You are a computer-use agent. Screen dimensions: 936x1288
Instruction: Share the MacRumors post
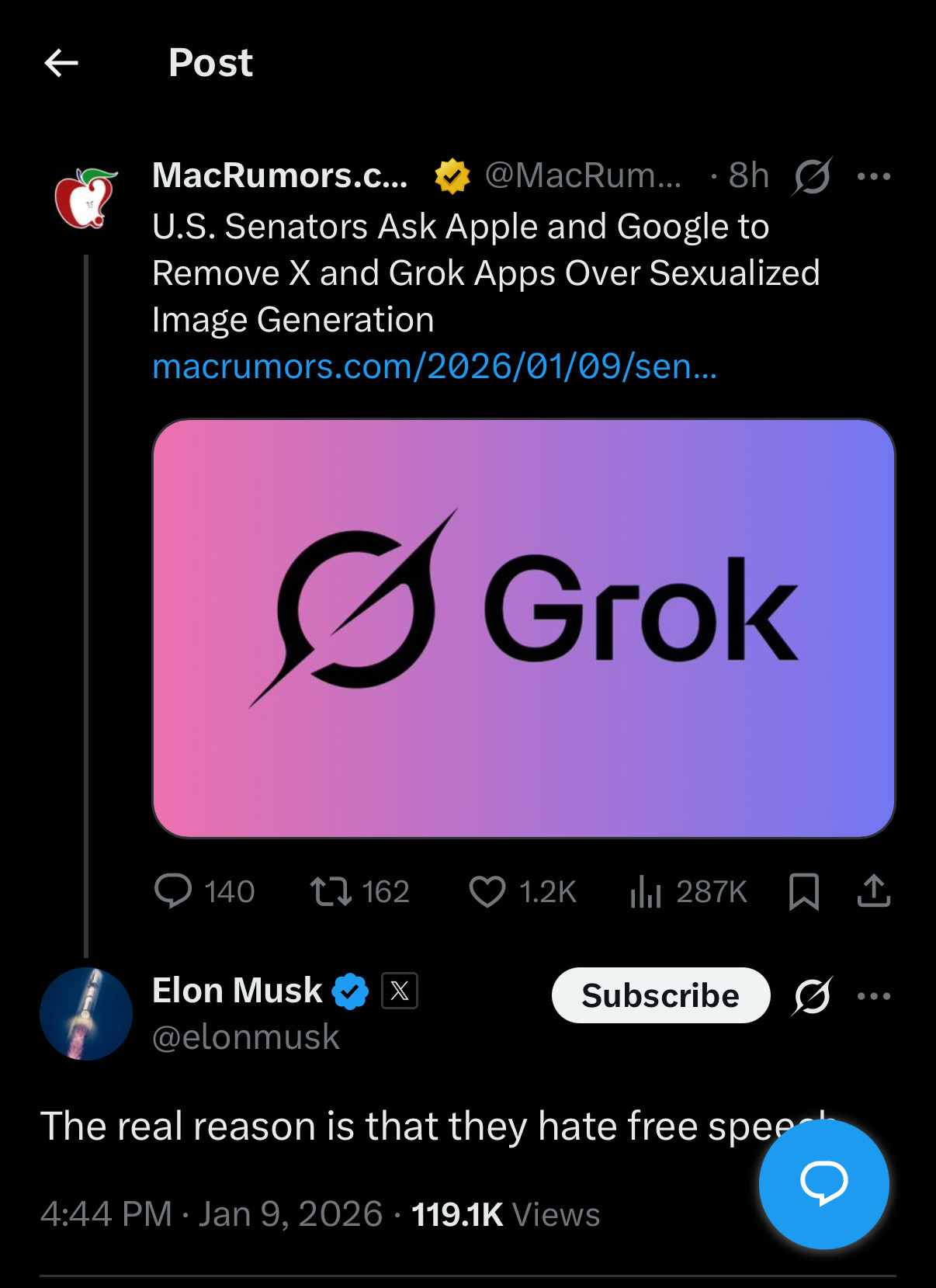point(873,891)
